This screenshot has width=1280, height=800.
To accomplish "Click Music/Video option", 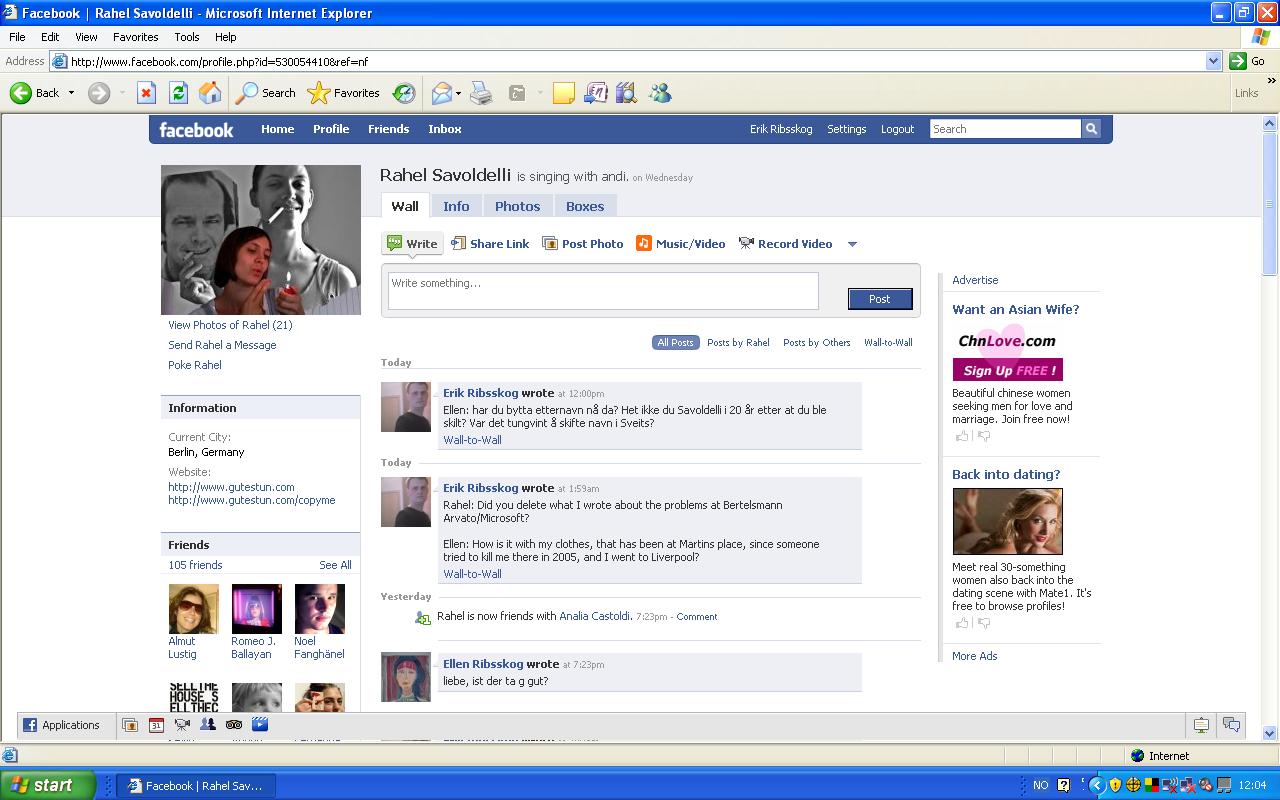I will pyautogui.click(x=681, y=244).
